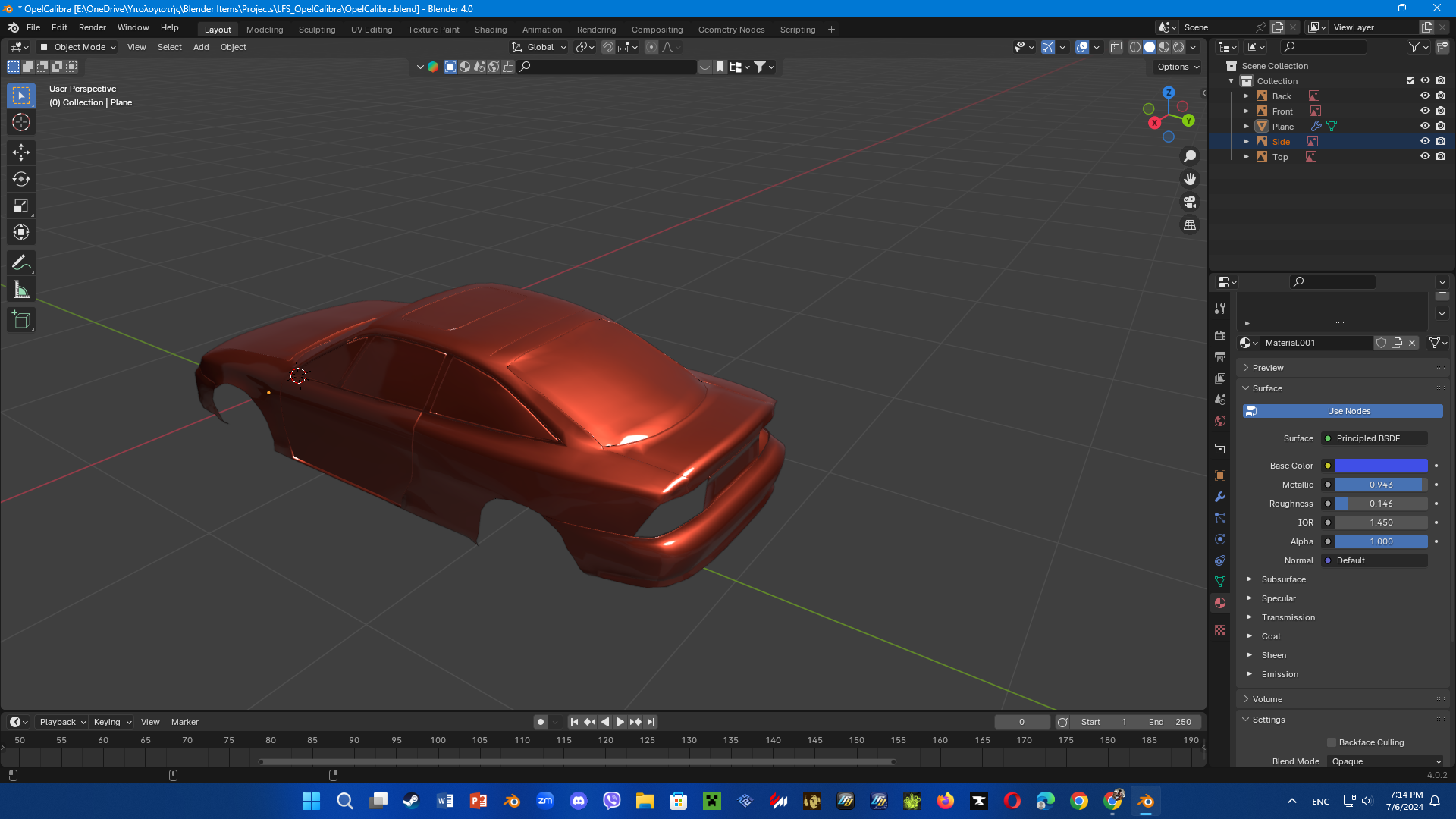Toggle Collection exclude checkbox in outliner
Viewport: 1456px width, 819px height.
1410,80
